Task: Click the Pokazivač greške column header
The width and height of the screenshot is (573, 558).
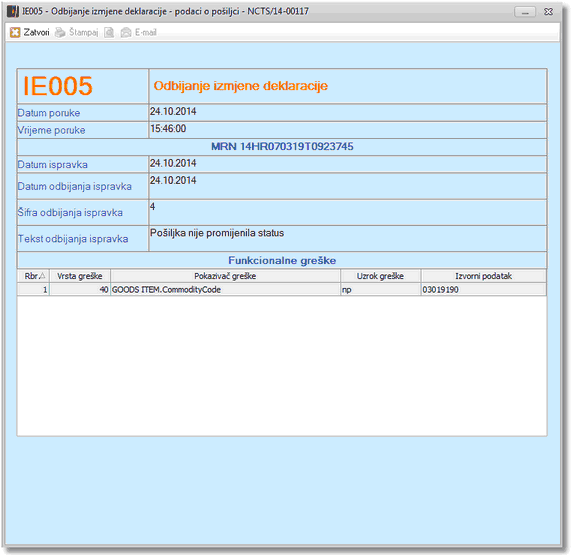Action: click(225, 276)
